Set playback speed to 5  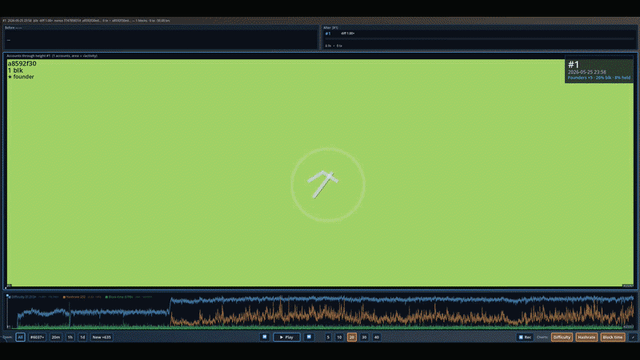(328, 337)
